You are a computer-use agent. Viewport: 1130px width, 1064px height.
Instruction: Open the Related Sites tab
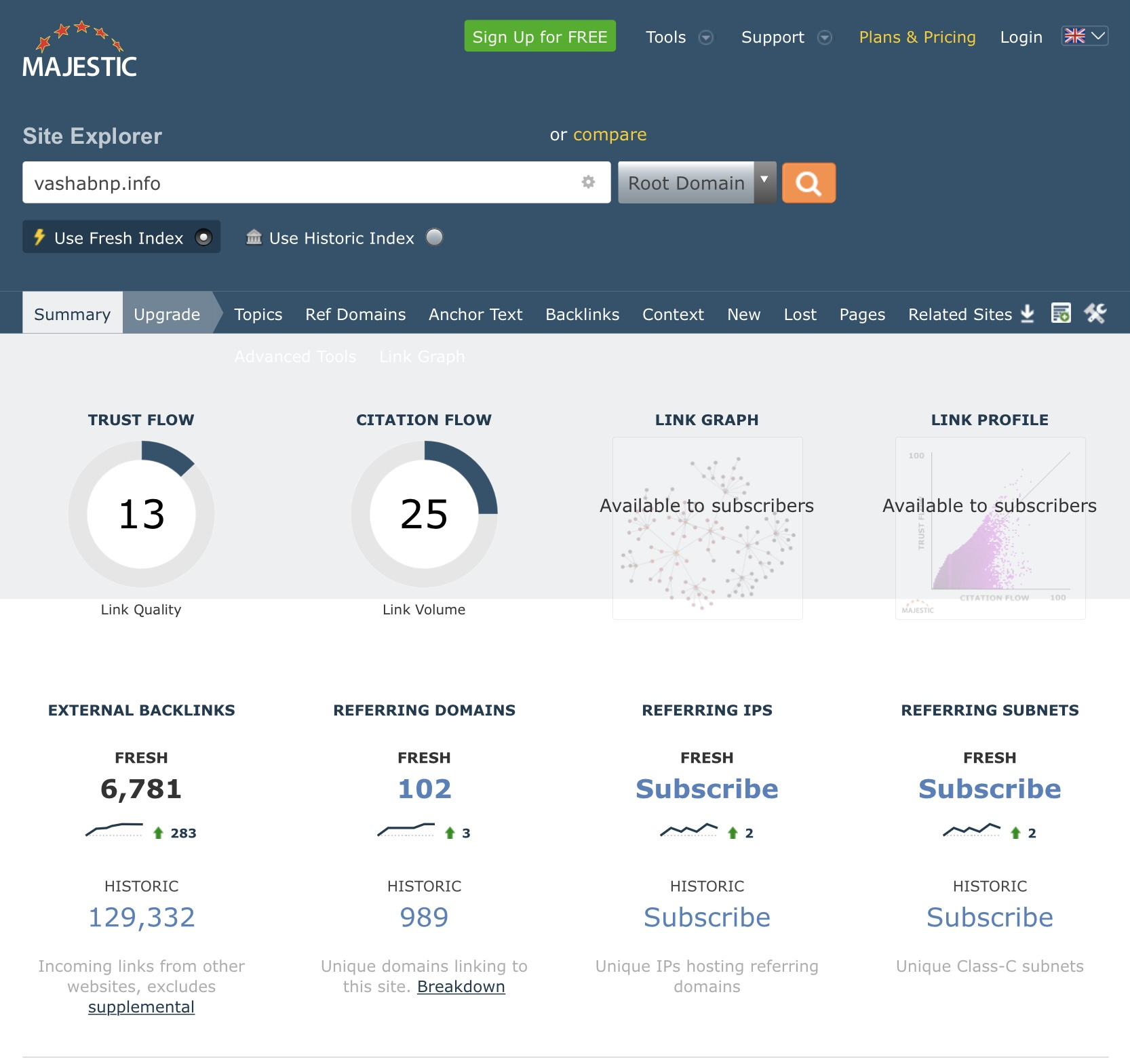click(x=960, y=314)
